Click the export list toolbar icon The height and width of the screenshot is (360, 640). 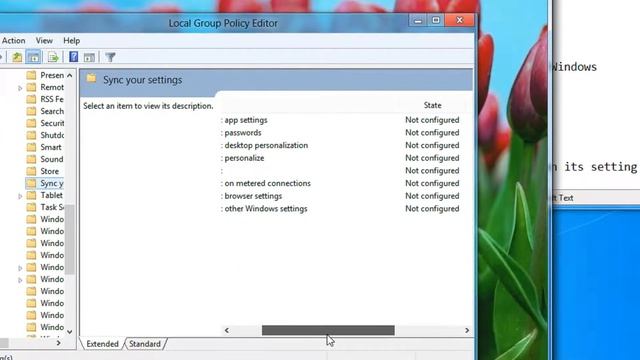(x=53, y=57)
